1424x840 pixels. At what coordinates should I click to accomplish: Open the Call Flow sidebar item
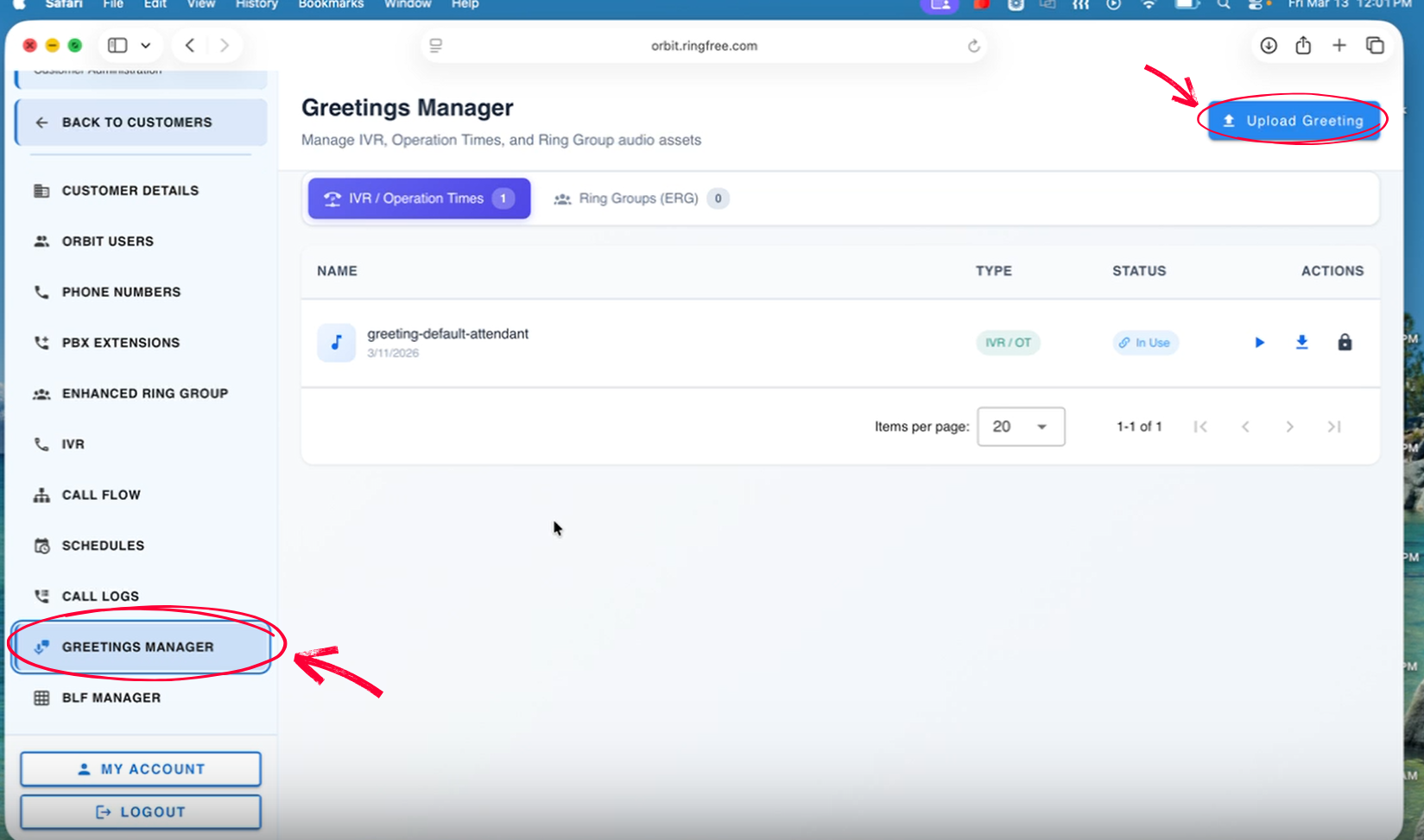100,496
